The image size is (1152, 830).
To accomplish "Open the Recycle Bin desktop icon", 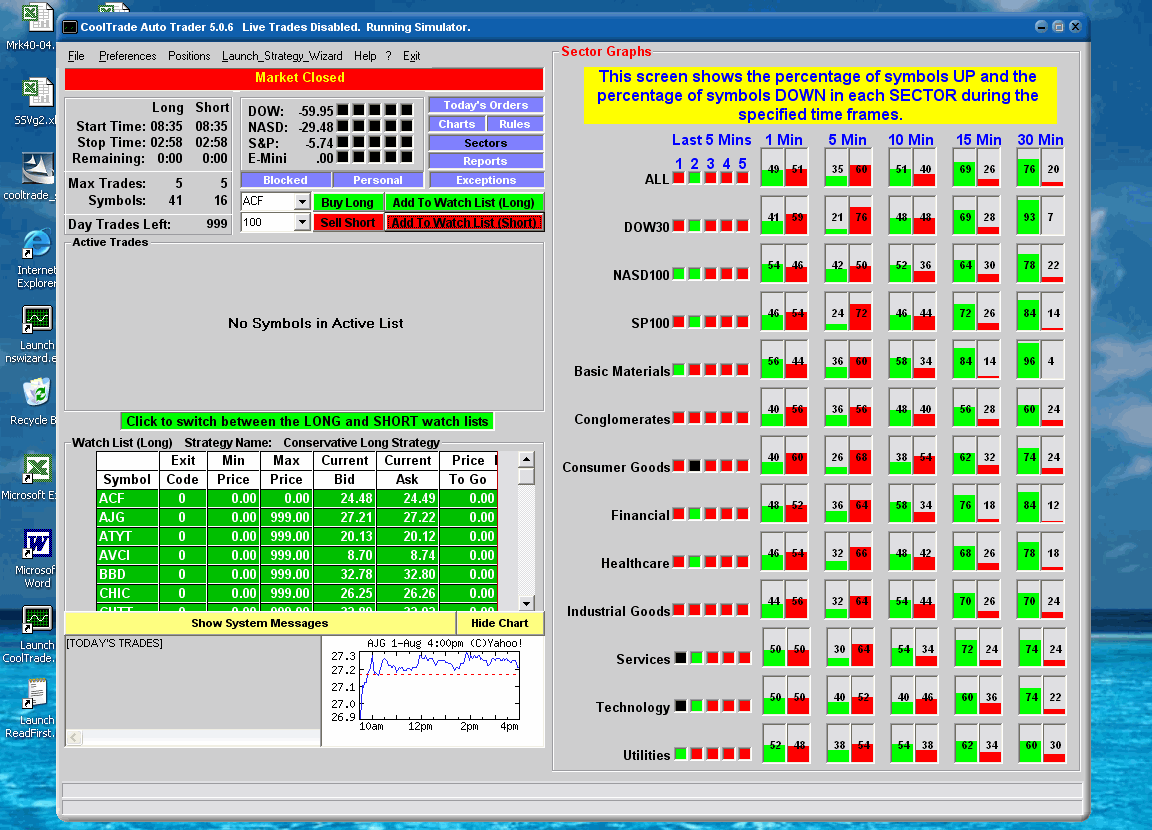I will pos(36,394).
